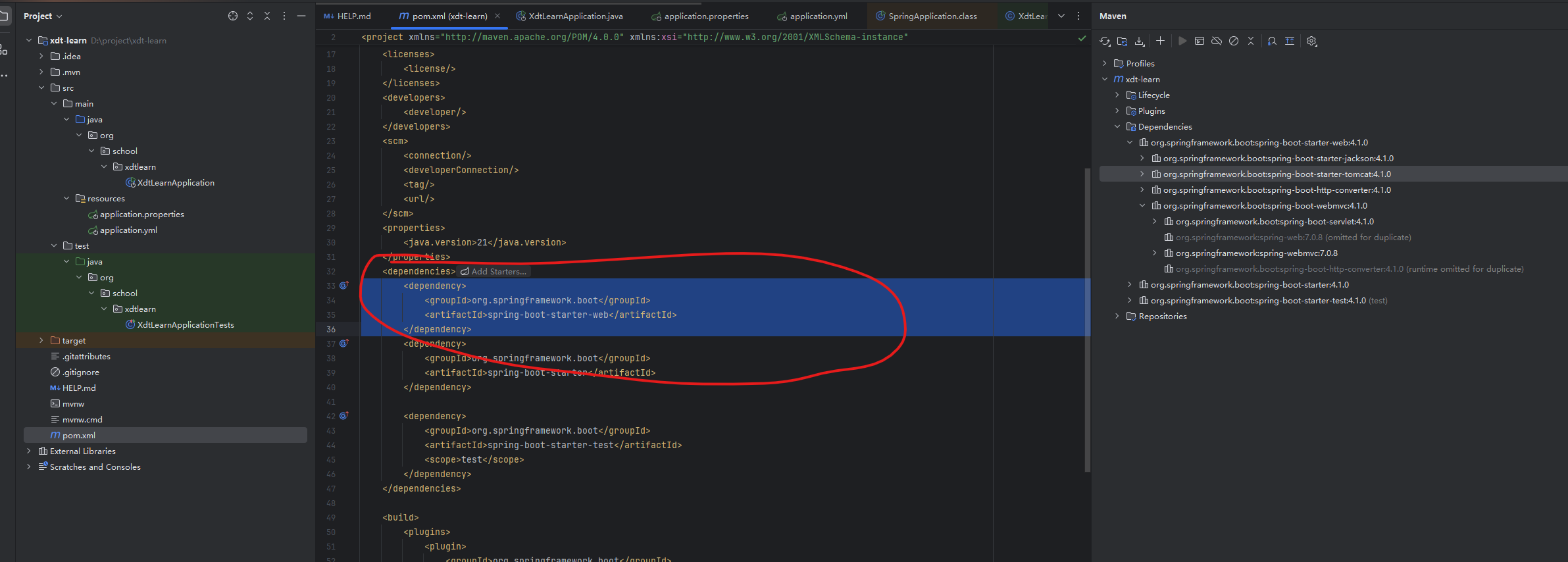Switch to XdtLearnApplication.java tab

click(x=570, y=16)
